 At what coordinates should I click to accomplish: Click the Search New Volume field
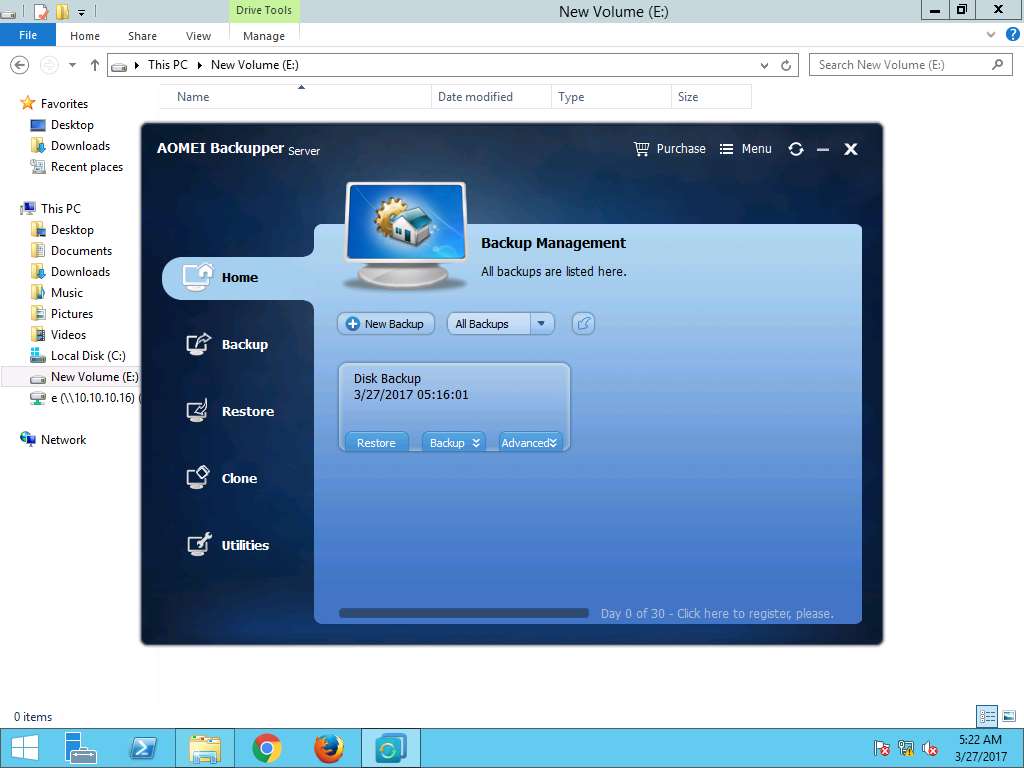click(x=910, y=65)
